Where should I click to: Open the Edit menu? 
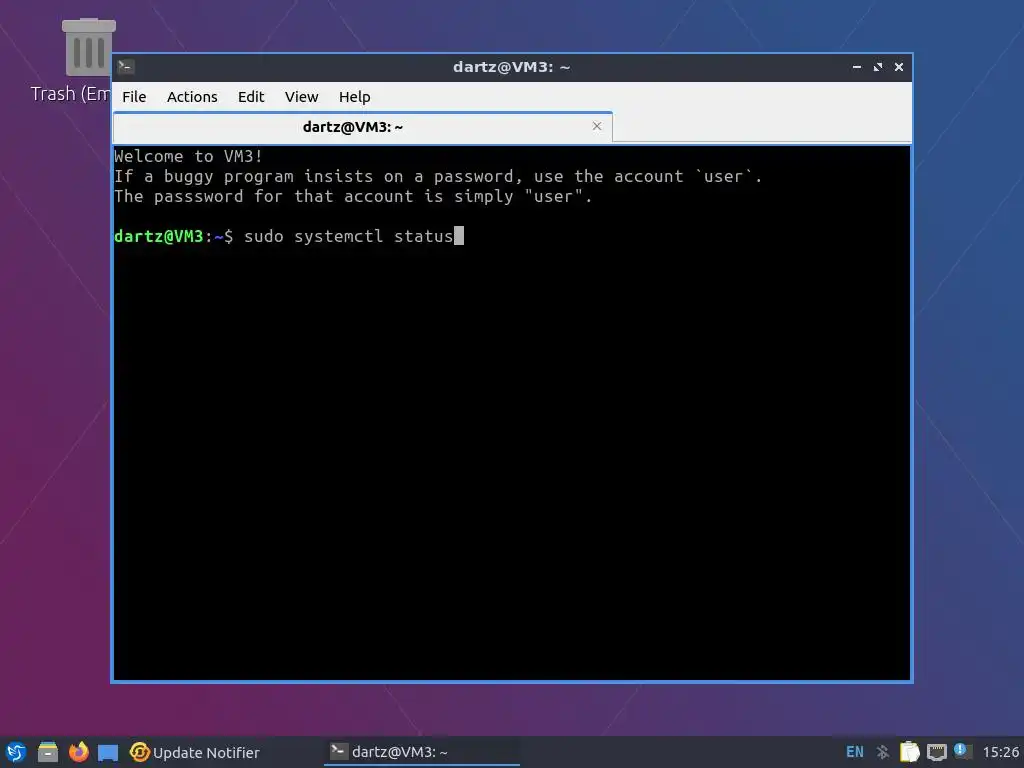click(x=251, y=97)
